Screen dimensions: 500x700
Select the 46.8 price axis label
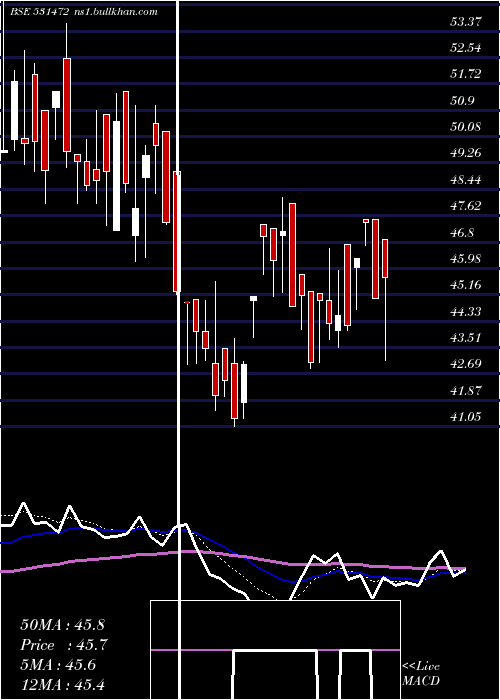coord(462,232)
